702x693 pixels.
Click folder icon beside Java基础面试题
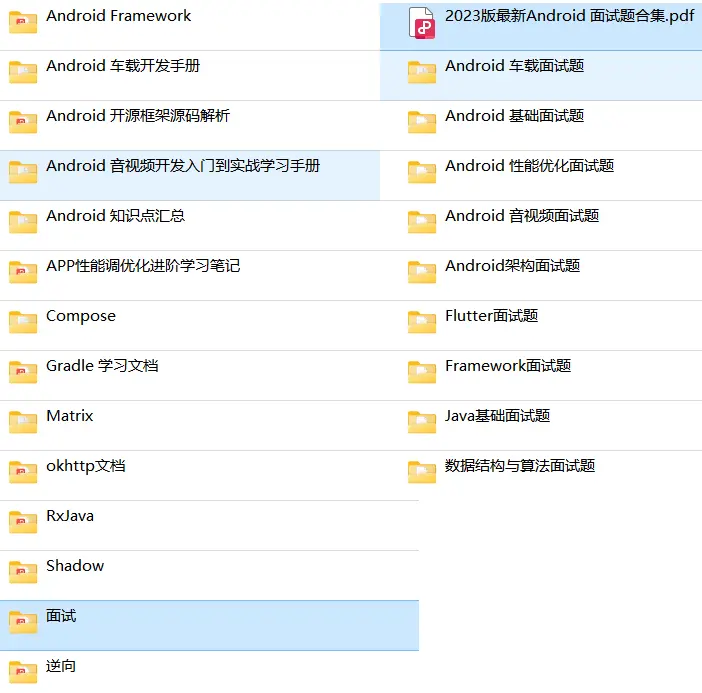[x=422, y=422]
